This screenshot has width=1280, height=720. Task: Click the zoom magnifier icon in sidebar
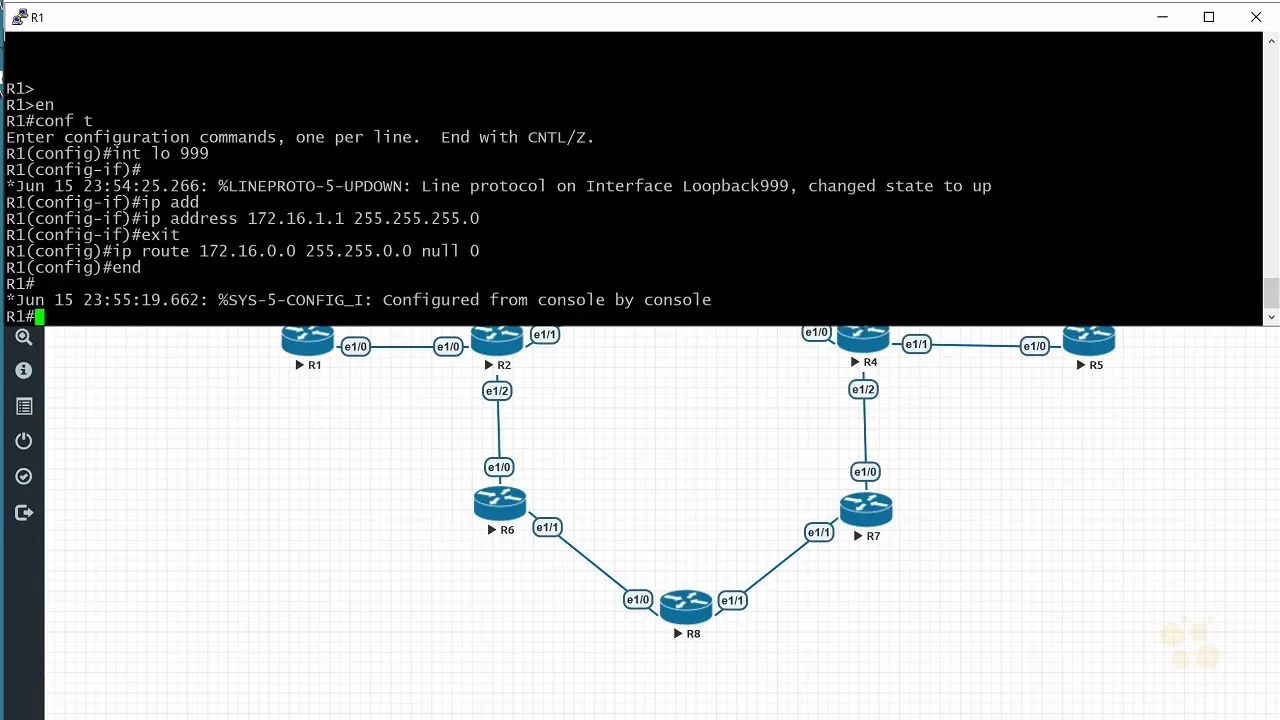(24, 338)
